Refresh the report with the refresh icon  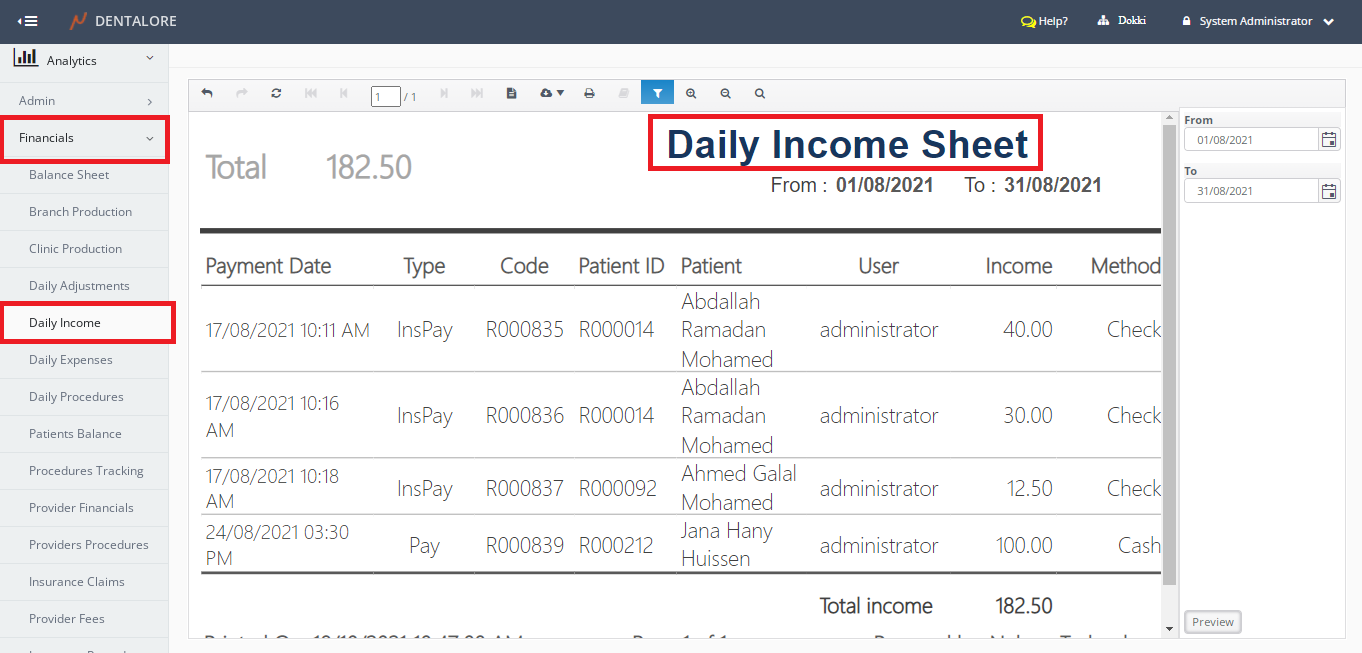276,93
